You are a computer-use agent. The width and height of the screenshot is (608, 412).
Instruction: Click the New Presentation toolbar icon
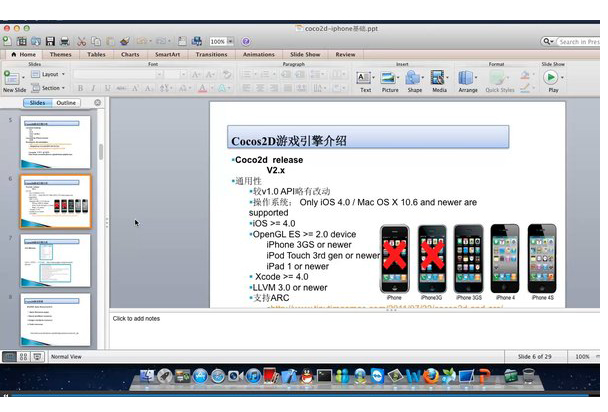tap(7, 41)
